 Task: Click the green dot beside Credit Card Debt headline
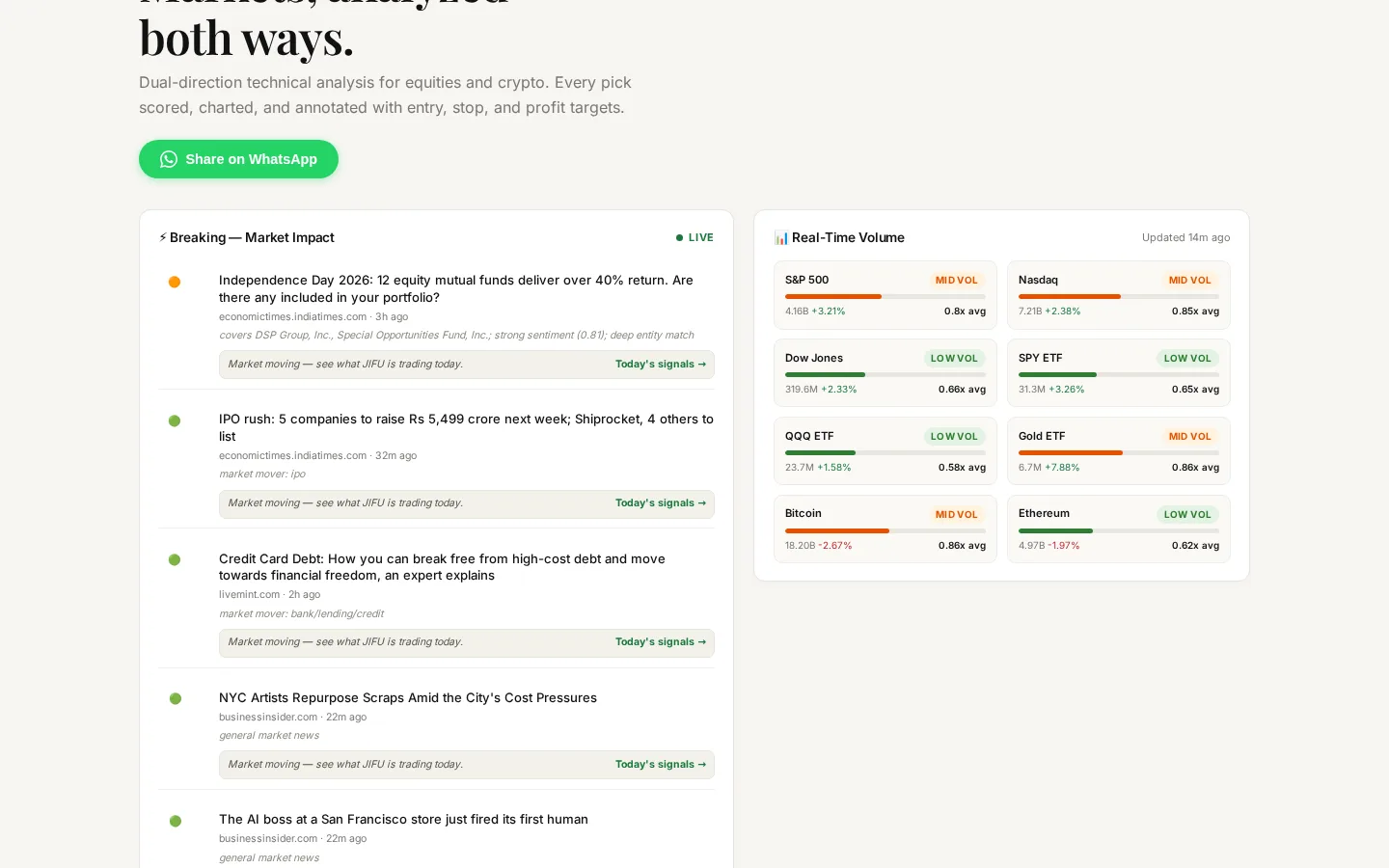click(175, 559)
